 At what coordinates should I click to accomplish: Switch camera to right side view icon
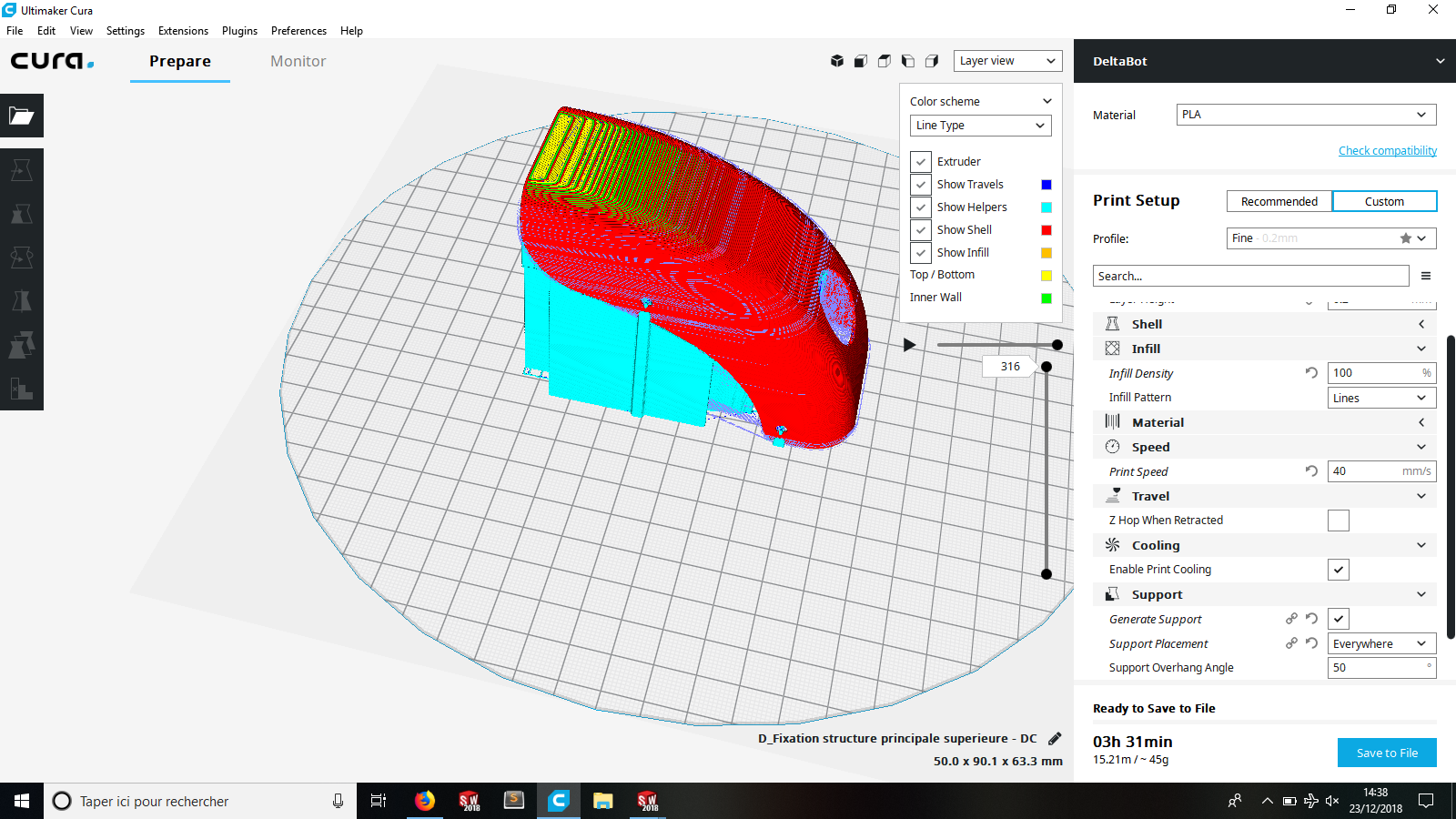932,61
